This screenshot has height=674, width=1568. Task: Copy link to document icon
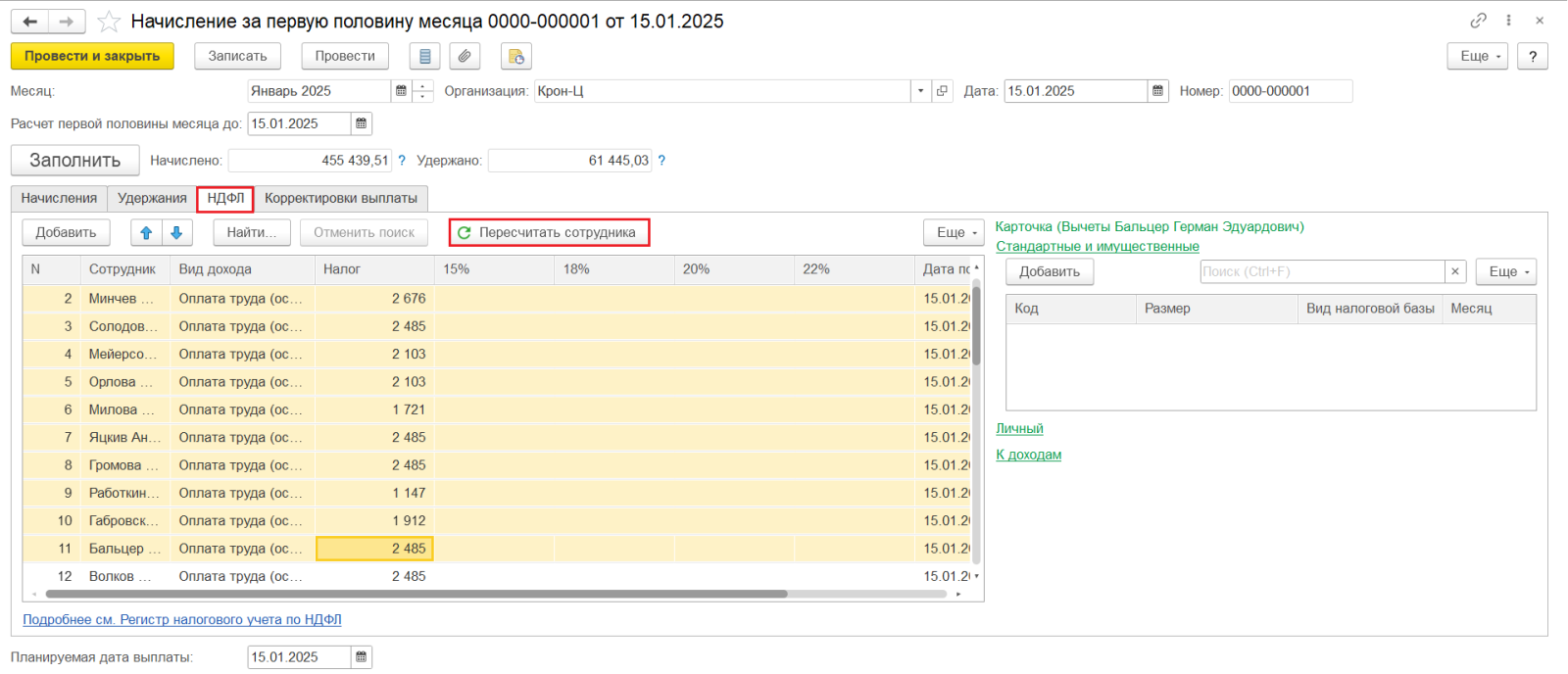(x=1478, y=21)
